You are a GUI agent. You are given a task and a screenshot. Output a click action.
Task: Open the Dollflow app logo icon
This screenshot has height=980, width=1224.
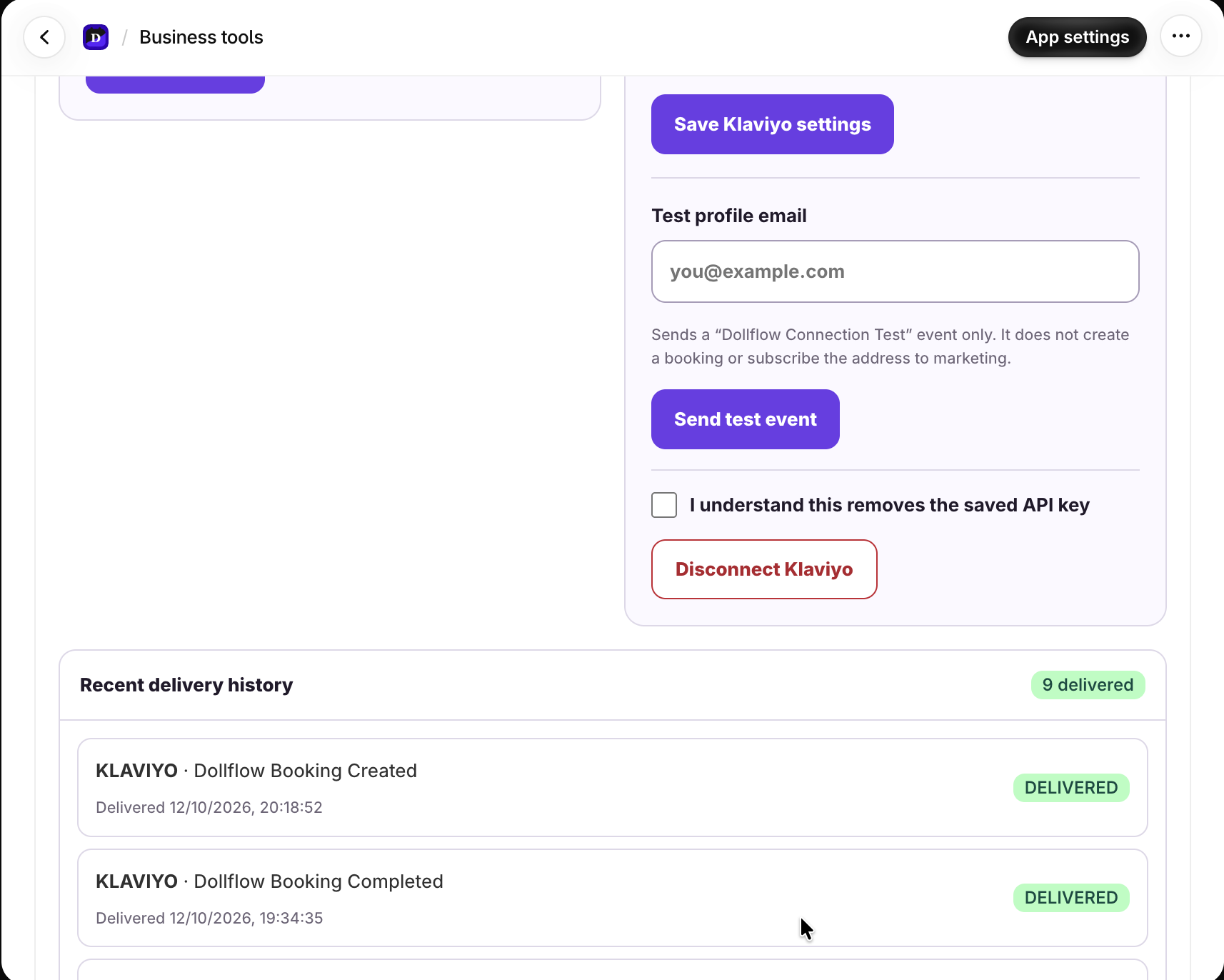[96, 37]
